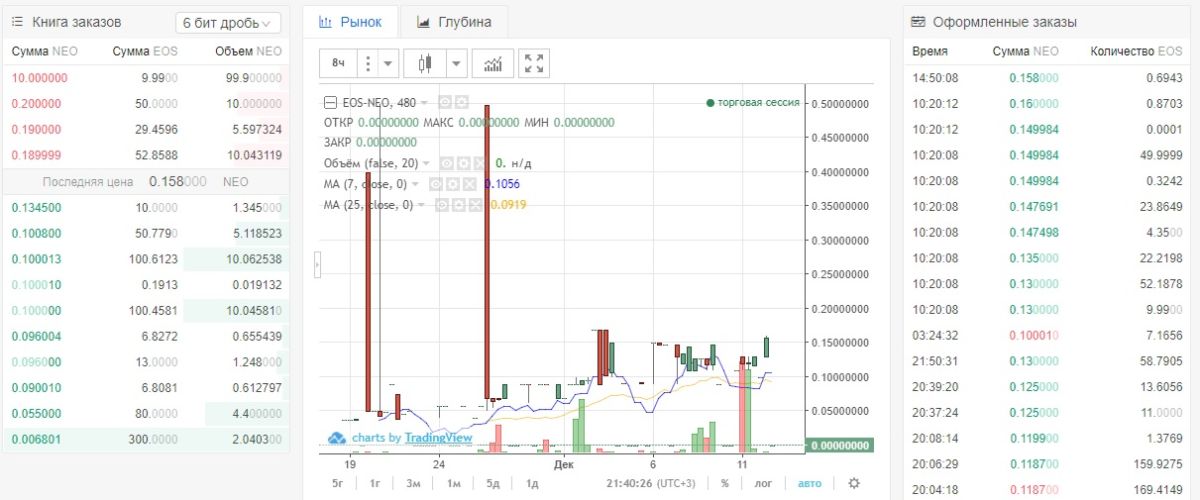Toggle авто scale mode
Screen dimensions: 1200x500
[x=809, y=483]
